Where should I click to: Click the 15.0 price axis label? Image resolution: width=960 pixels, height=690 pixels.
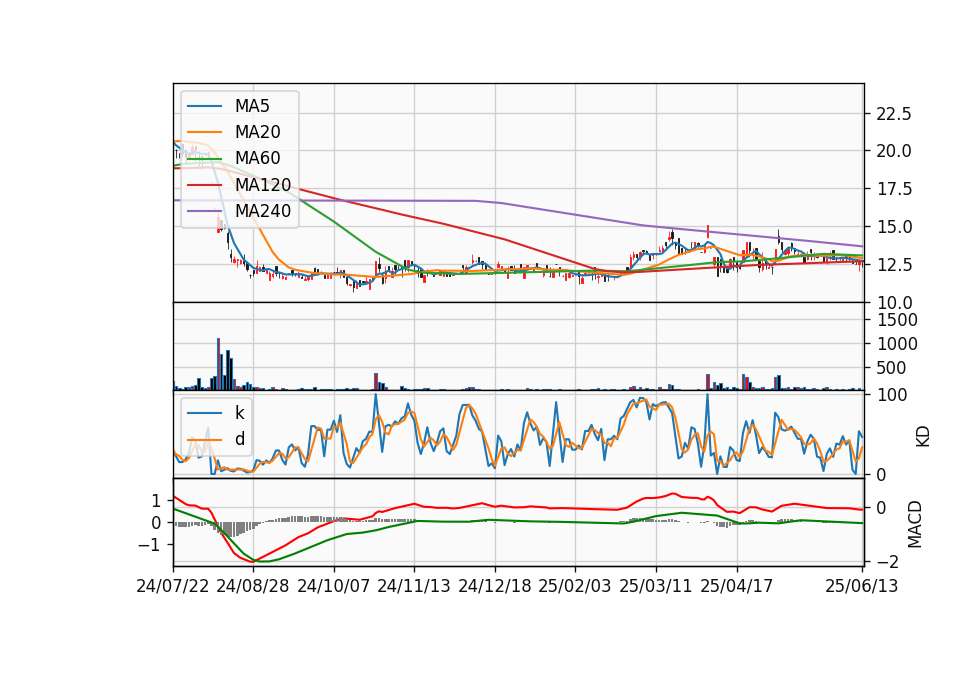(x=894, y=227)
